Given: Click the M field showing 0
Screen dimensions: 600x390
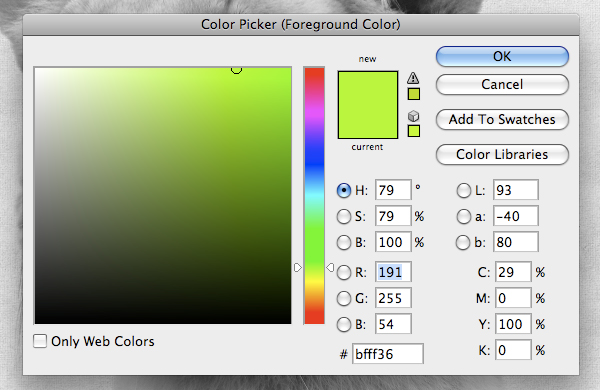Looking at the screenshot, I should pos(513,298).
